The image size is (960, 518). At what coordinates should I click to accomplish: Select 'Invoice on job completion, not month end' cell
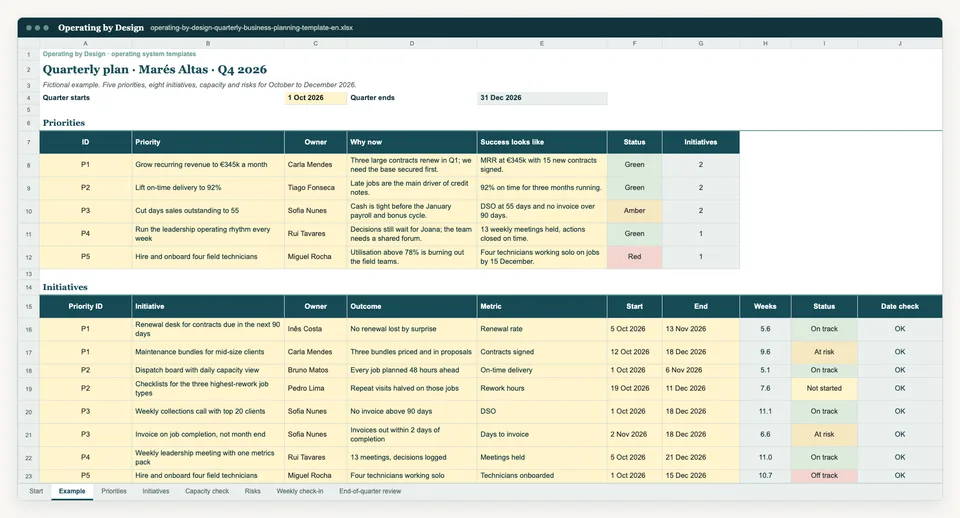208,435
